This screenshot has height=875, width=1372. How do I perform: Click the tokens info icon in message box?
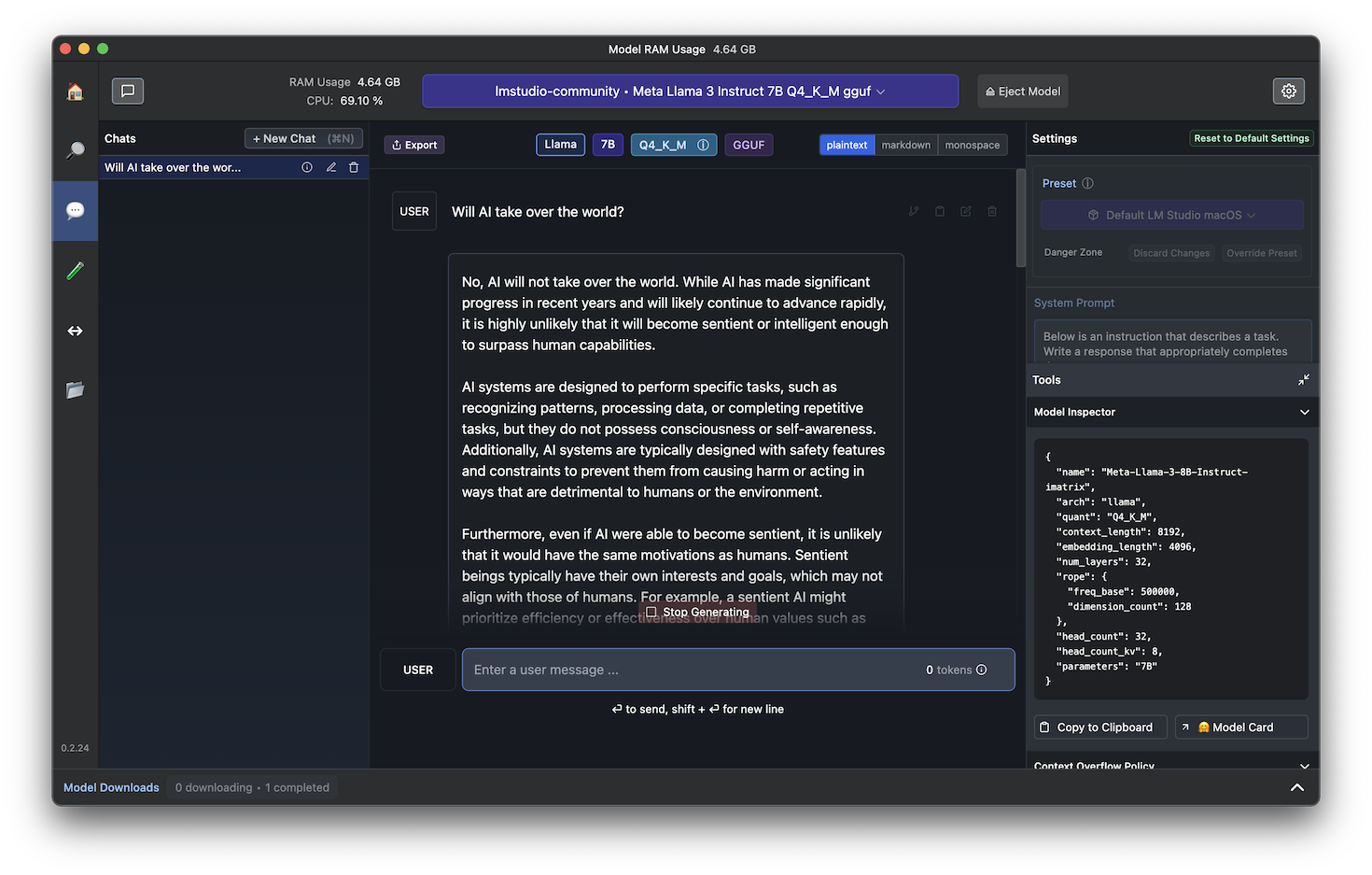pyautogui.click(x=981, y=670)
